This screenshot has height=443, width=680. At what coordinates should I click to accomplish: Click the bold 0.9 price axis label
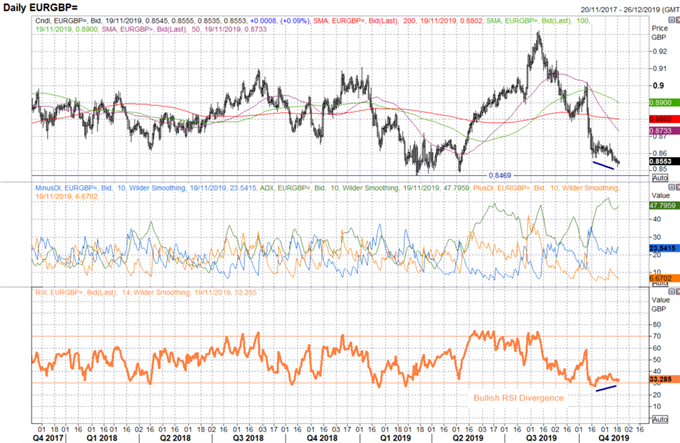[658, 85]
